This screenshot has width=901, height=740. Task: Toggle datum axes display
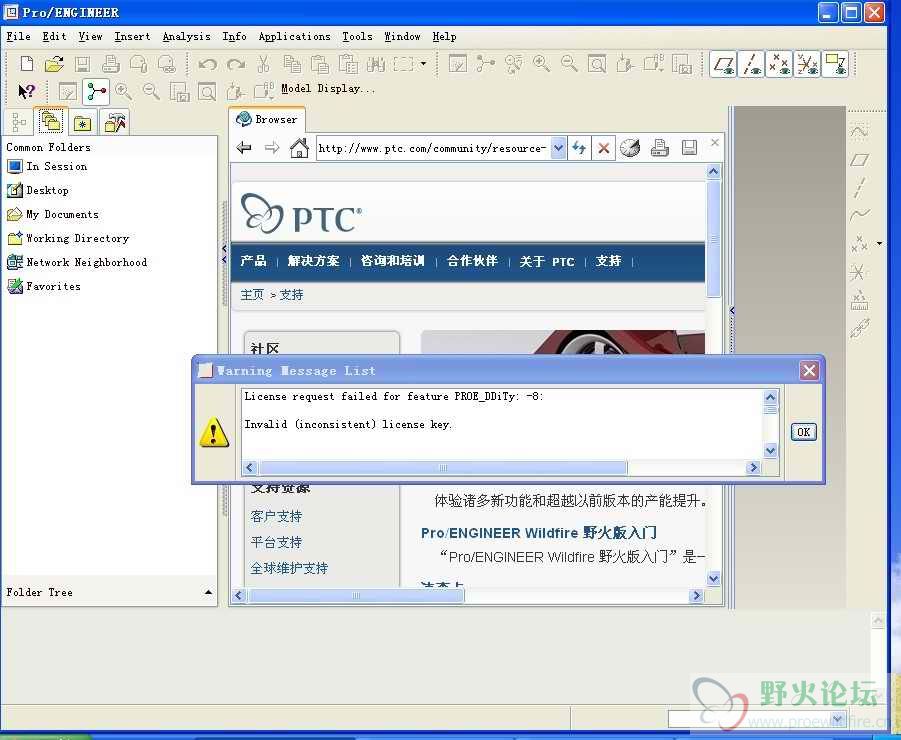pyautogui.click(x=751, y=64)
